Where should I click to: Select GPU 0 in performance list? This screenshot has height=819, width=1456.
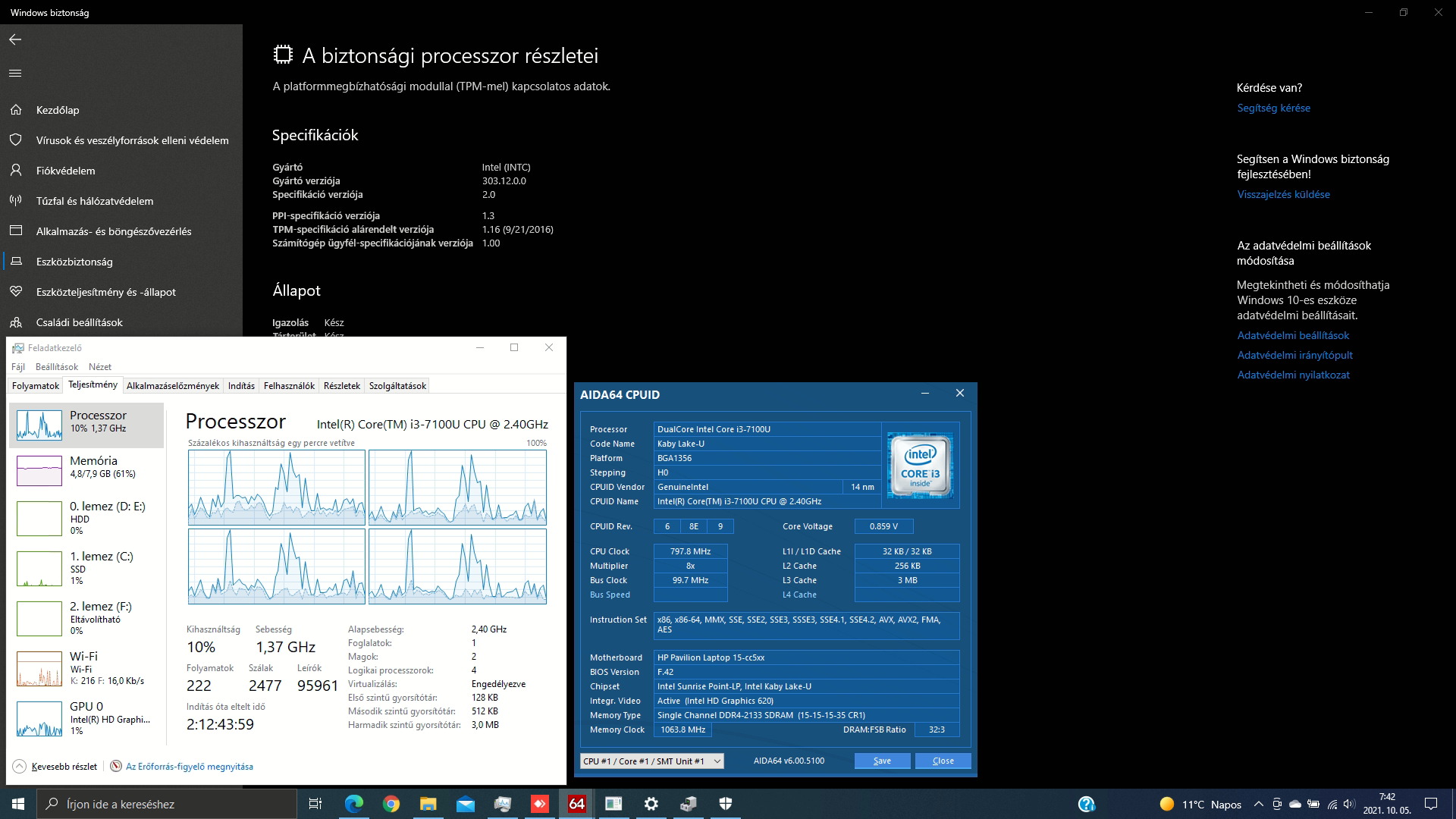pyautogui.click(x=86, y=718)
